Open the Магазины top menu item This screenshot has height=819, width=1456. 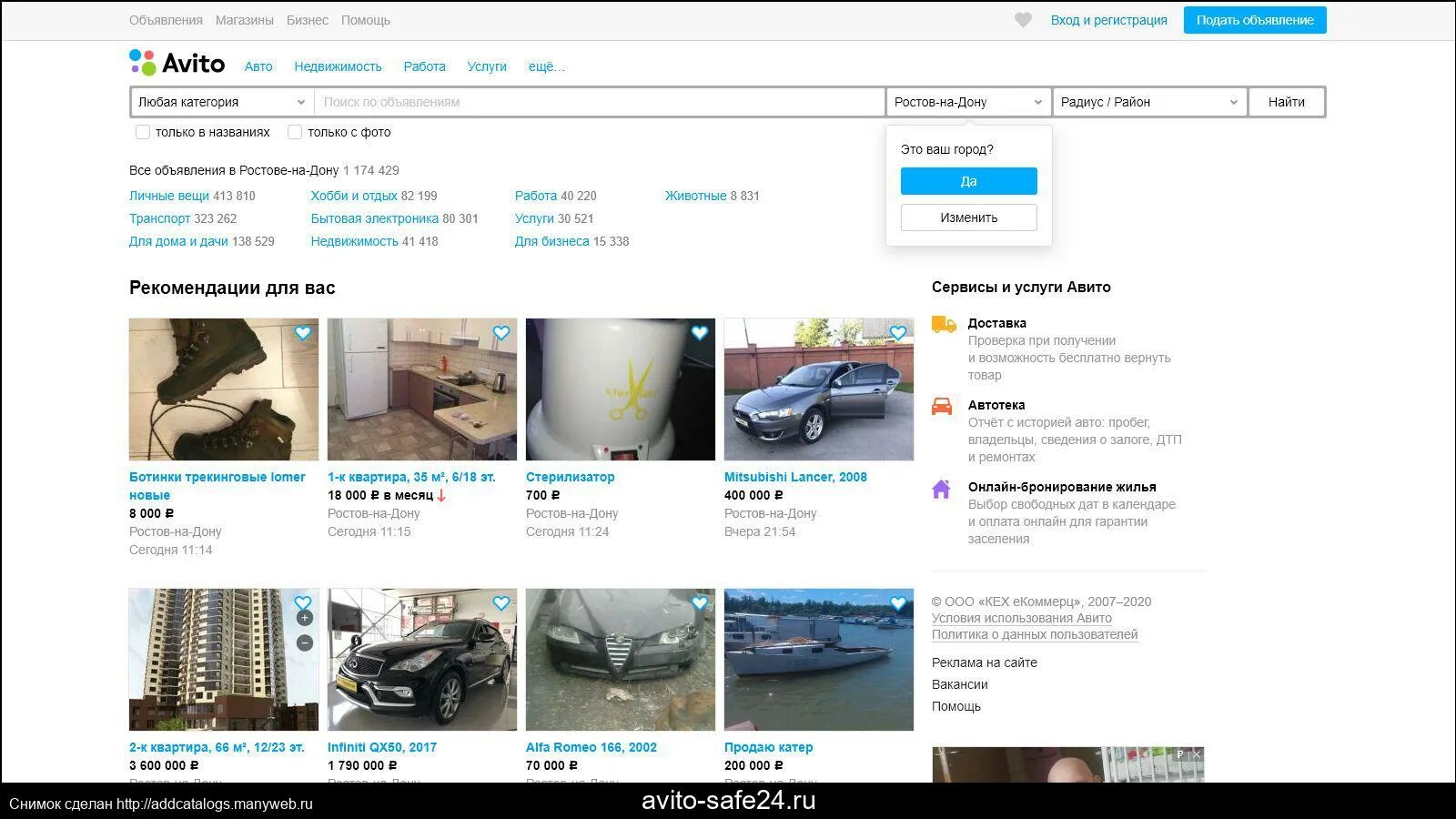coord(245,20)
